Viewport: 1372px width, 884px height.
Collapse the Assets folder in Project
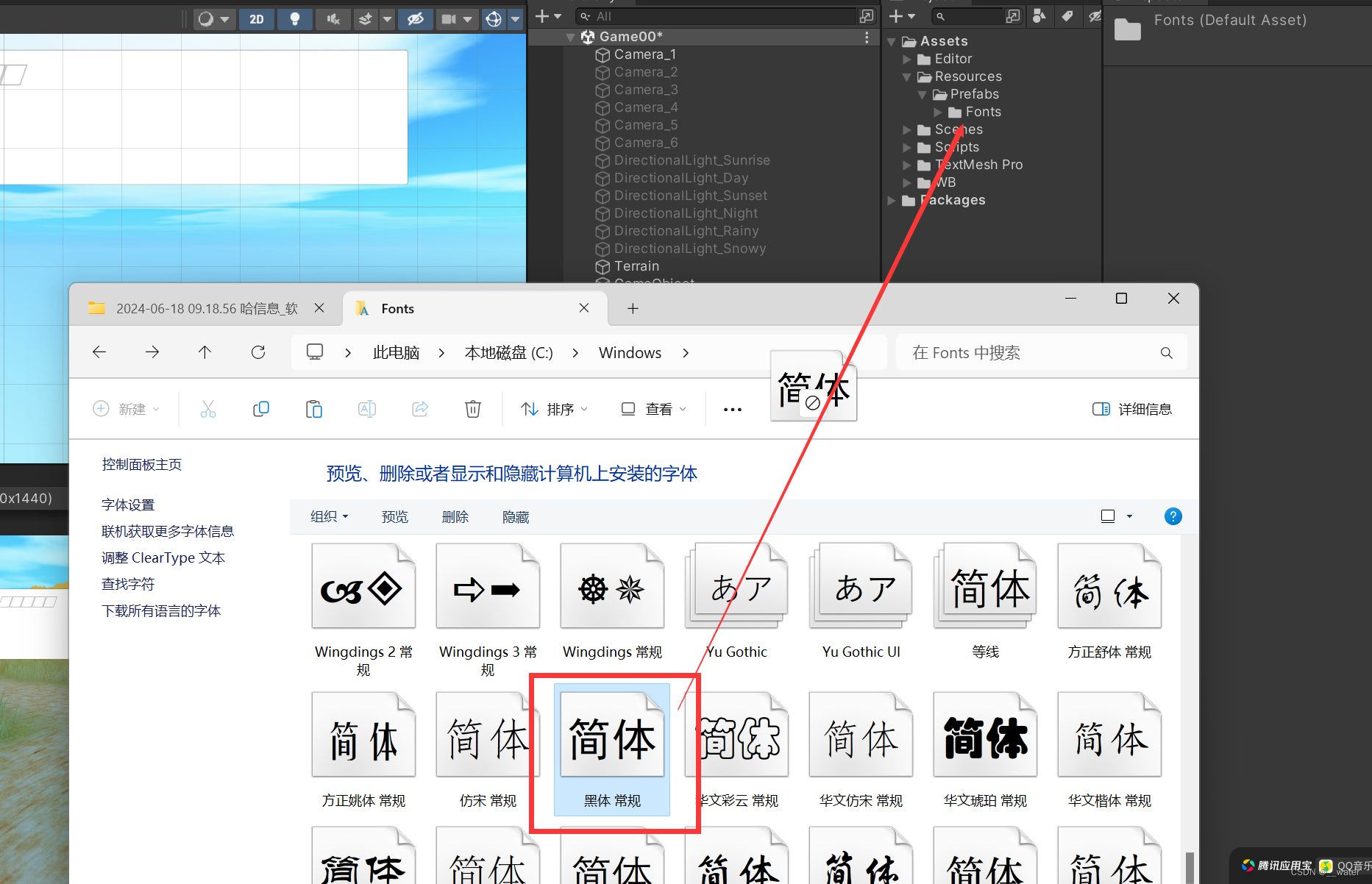892,42
